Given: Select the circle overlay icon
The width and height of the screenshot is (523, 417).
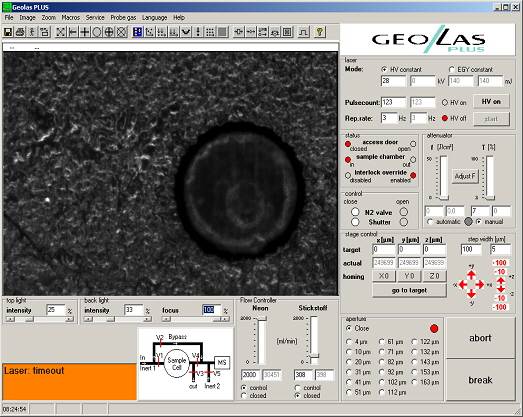Looking at the screenshot, I should click(x=97, y=32).
